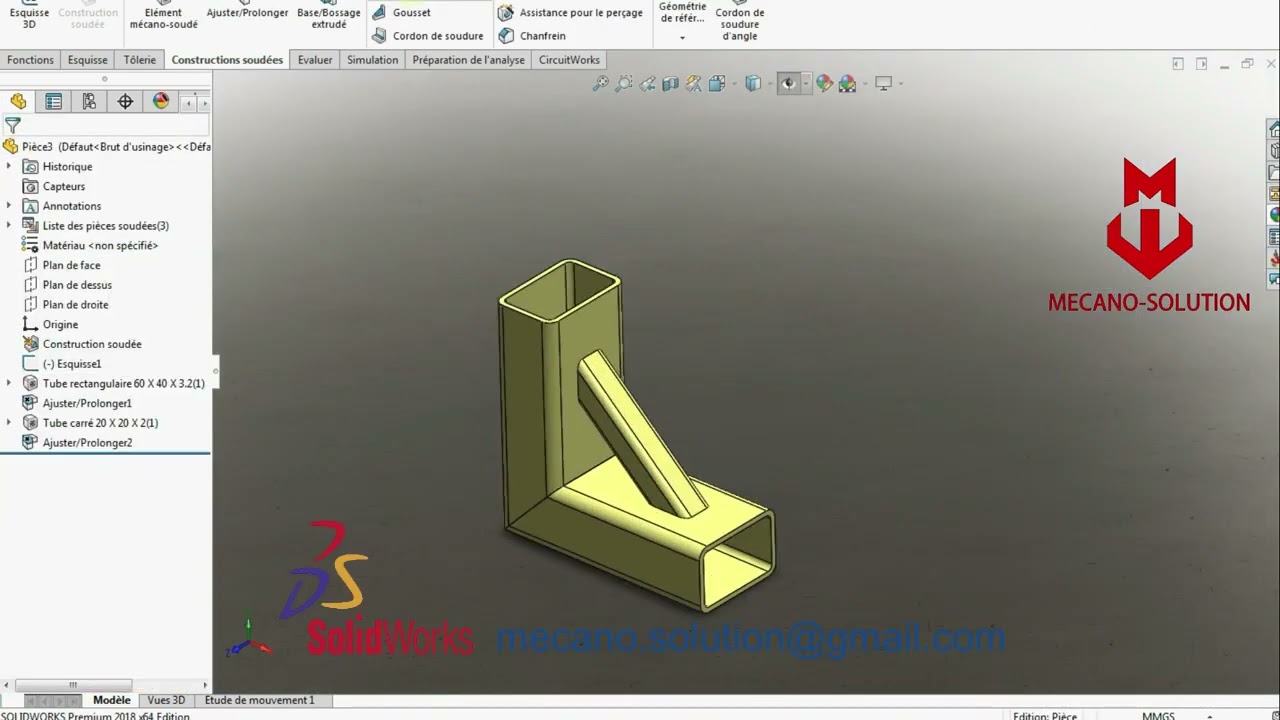Click the View Orientation cube icon
Screen dimensions: 1280x720
click(716, 84)
